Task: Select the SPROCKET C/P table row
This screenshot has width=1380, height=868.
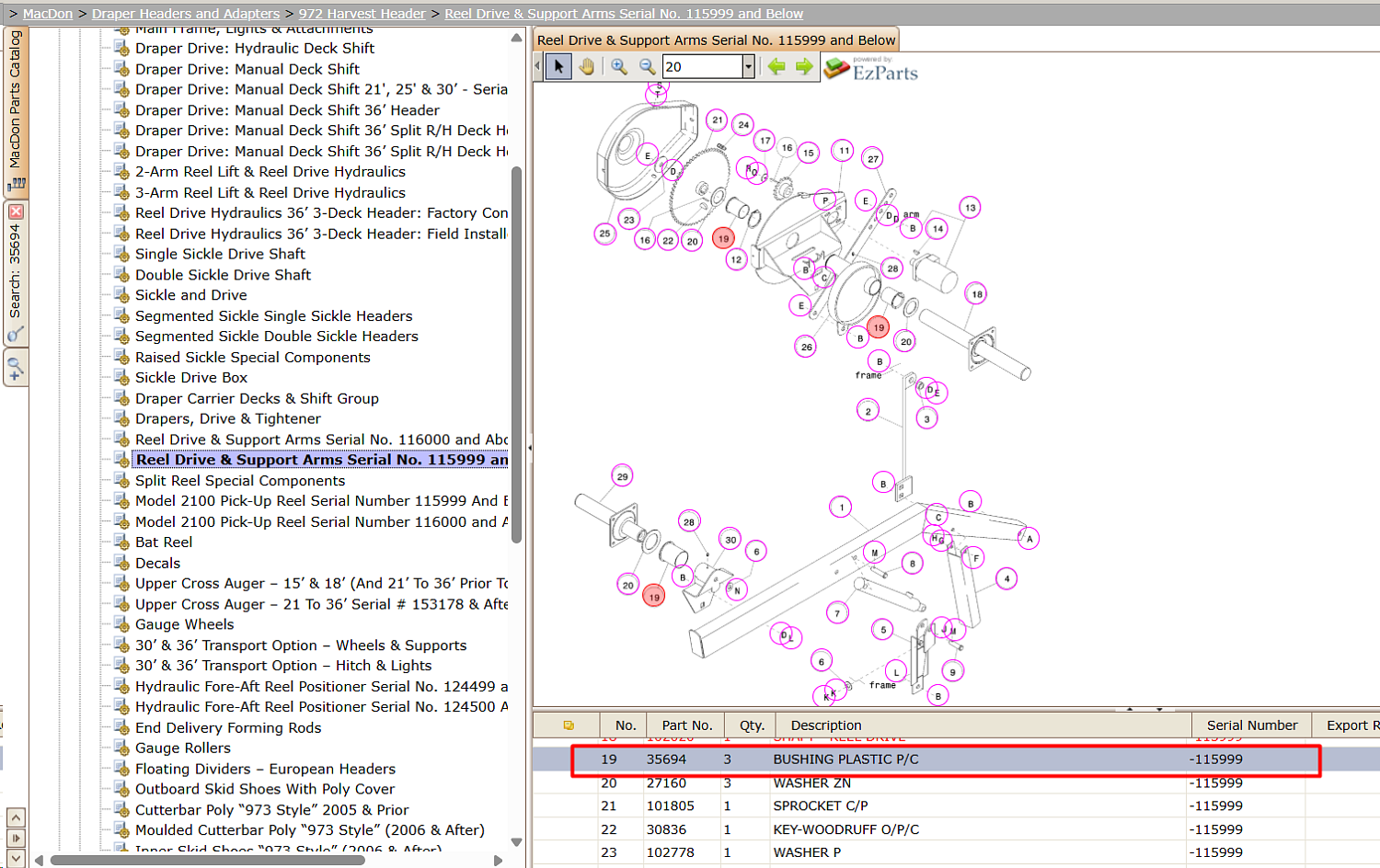Action: [956, 806]
